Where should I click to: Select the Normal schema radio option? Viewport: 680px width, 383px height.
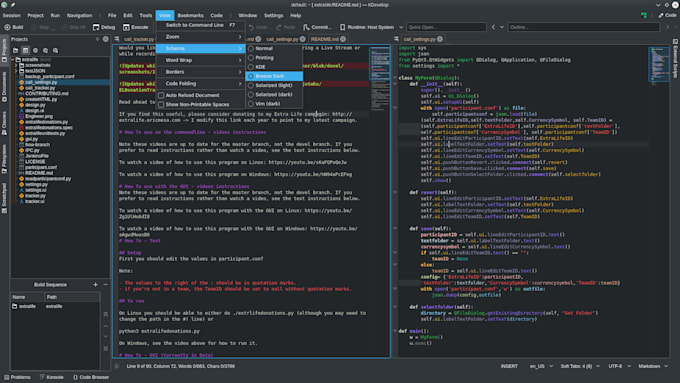(x=274, y=48)
